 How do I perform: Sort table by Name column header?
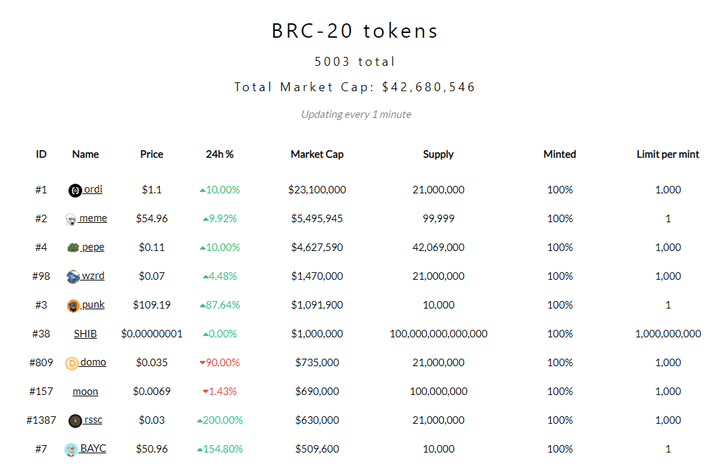click(x=85, y=154)
